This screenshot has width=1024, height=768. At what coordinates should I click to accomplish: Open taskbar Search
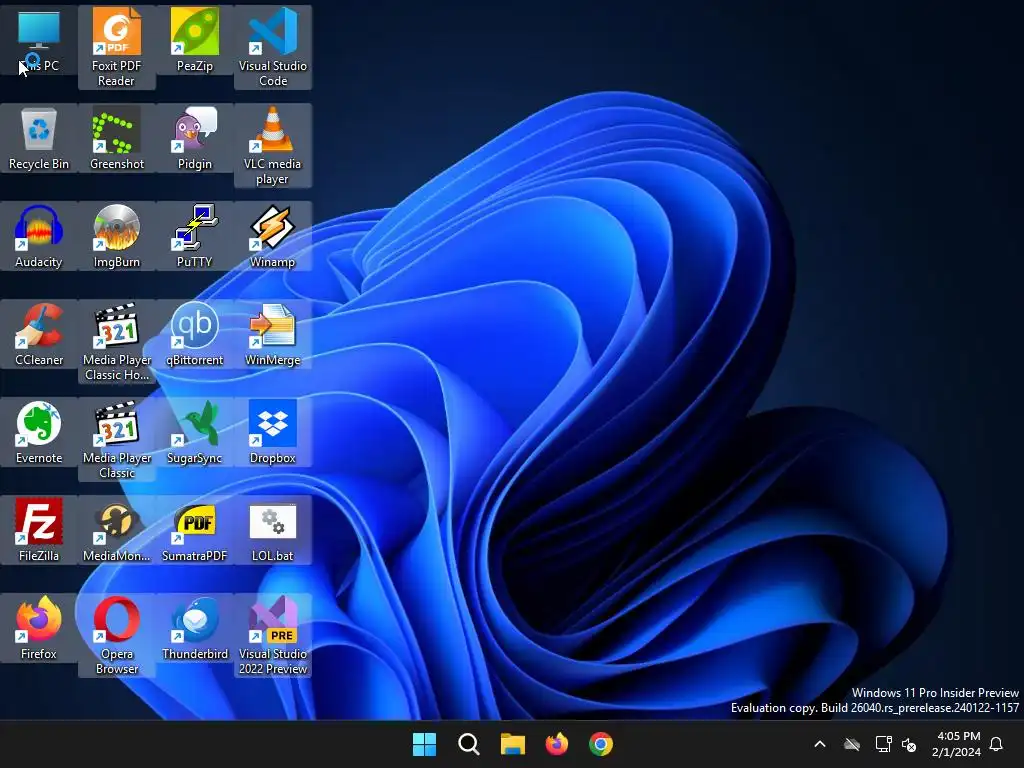click(x=468, y=744)
